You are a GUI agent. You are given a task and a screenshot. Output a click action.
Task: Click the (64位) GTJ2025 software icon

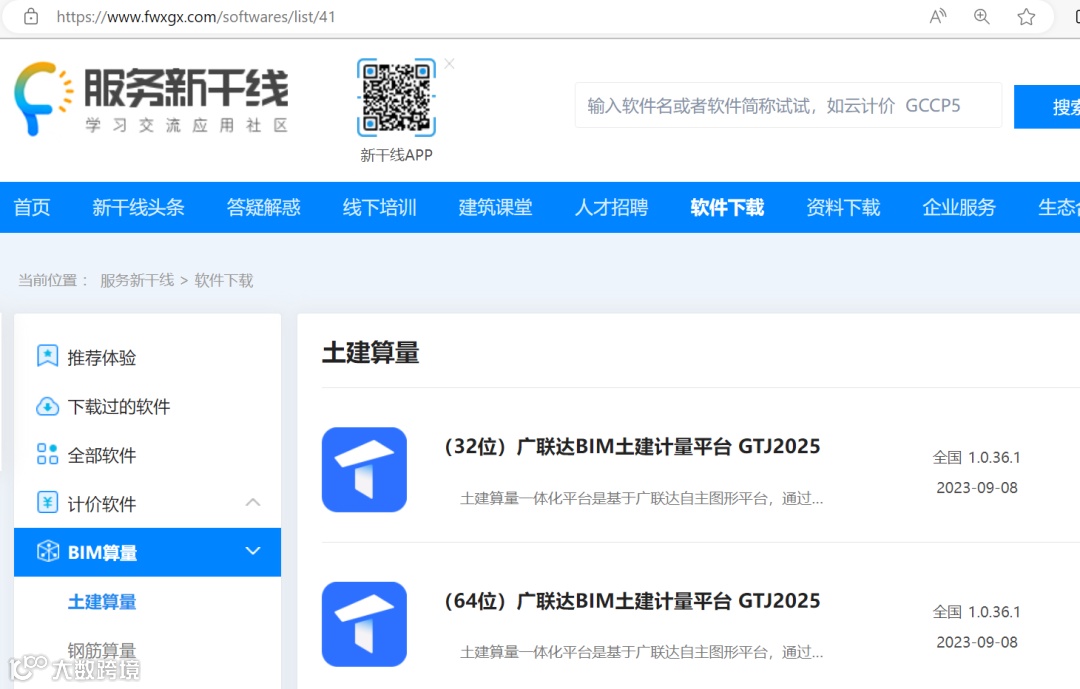coord(364,624)
